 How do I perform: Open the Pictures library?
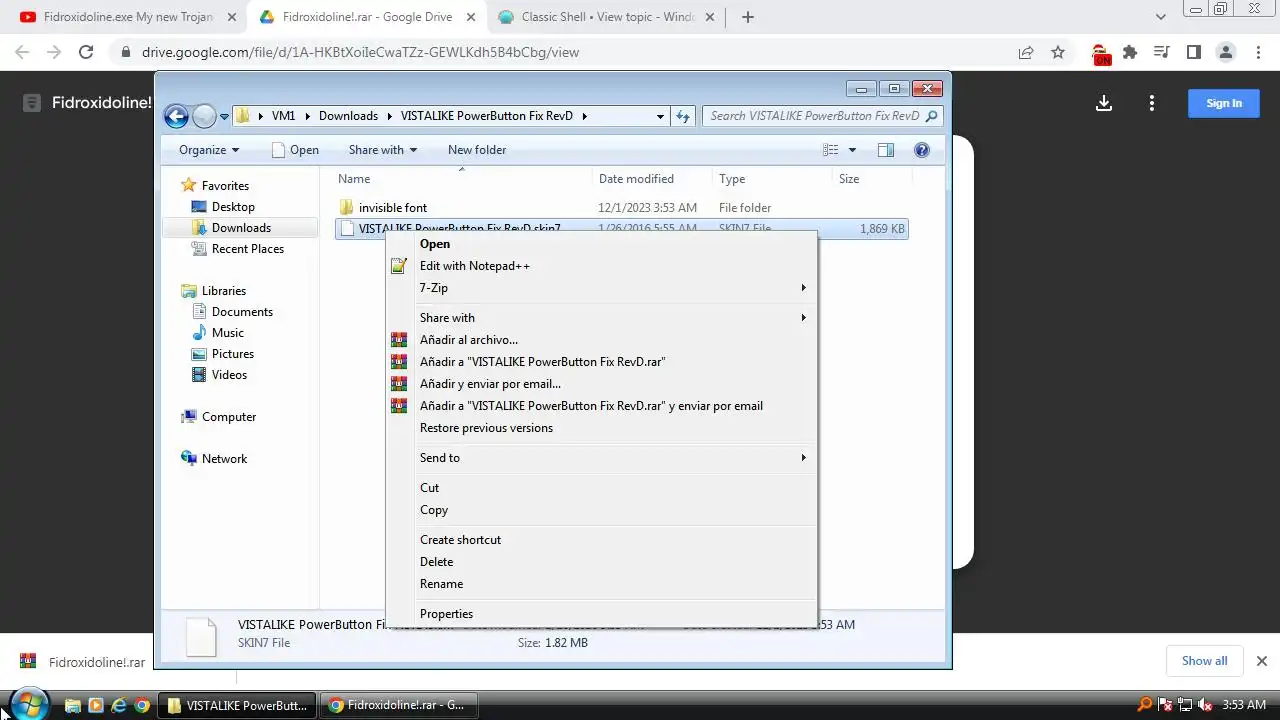(x=232, y=354)
